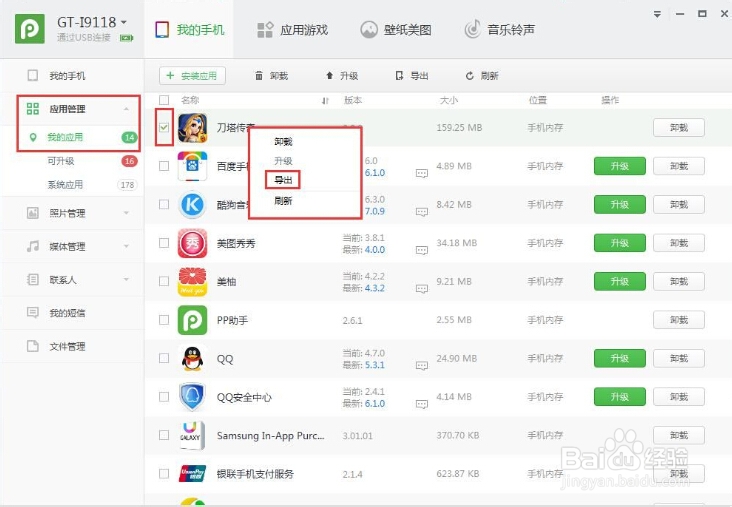Choose 刷新 in the context menu

point(283,201)
